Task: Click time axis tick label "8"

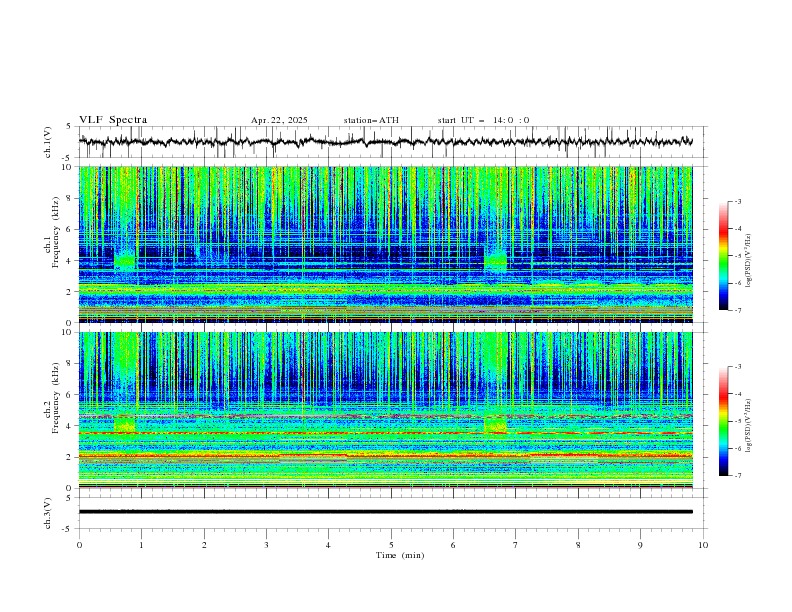Action: pyautogui.click(x=578, y=545)
